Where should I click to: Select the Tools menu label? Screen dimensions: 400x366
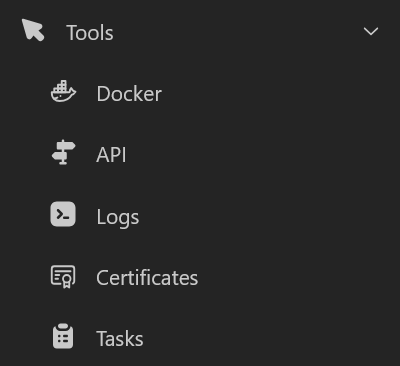point(90,33)
